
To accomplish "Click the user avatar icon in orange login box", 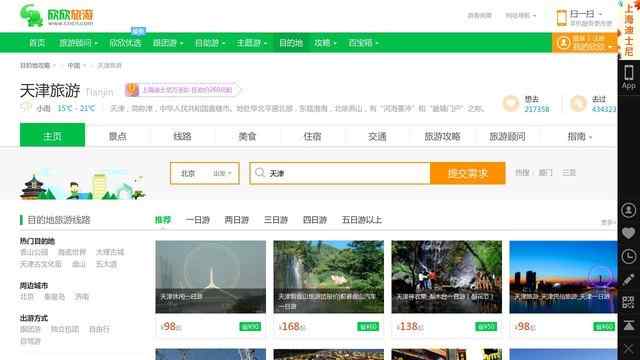I will [564, 43].
